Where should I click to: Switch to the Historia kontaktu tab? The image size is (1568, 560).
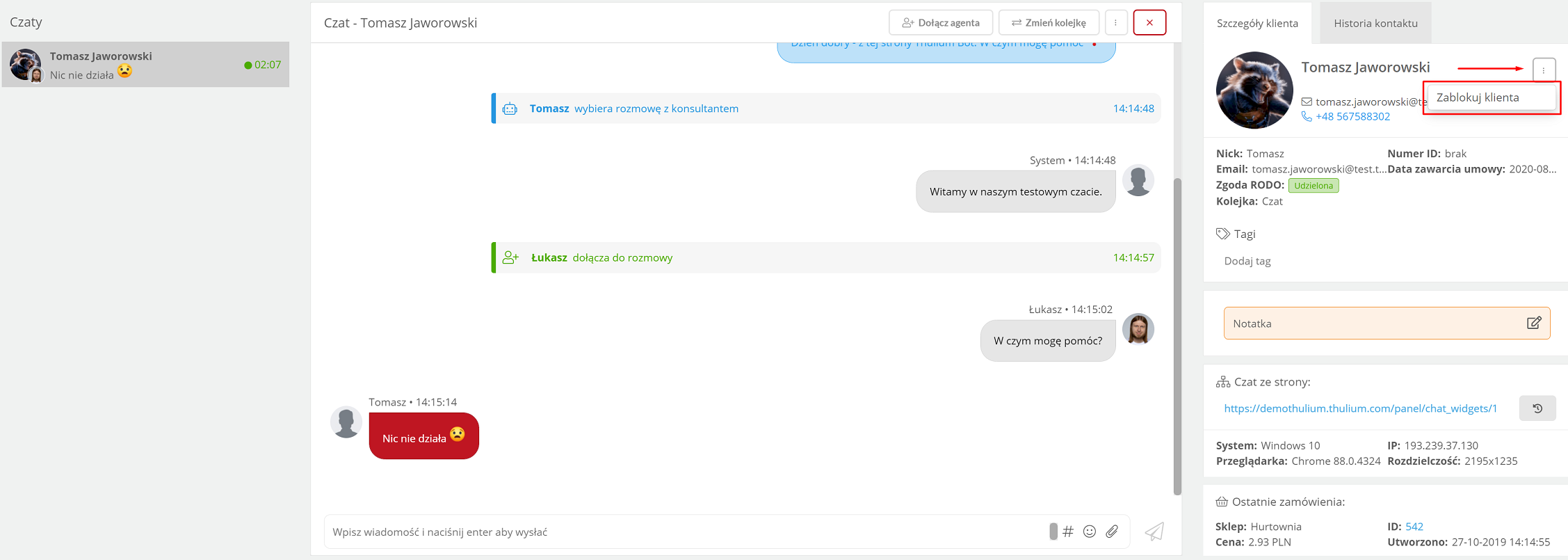coord(1375,23)
